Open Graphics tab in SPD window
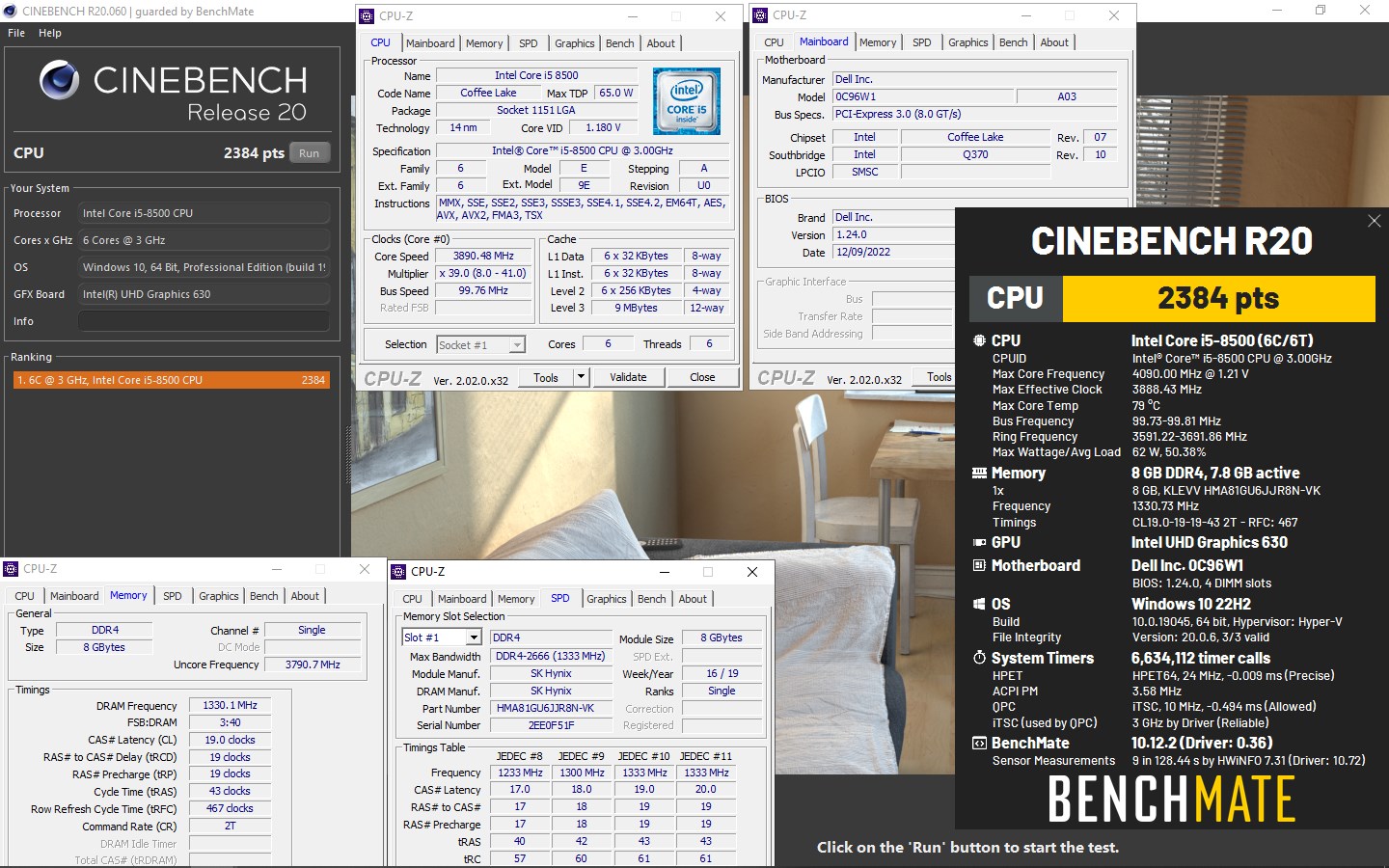Viewport: 1389px width, 868px height. coord(607,599)
